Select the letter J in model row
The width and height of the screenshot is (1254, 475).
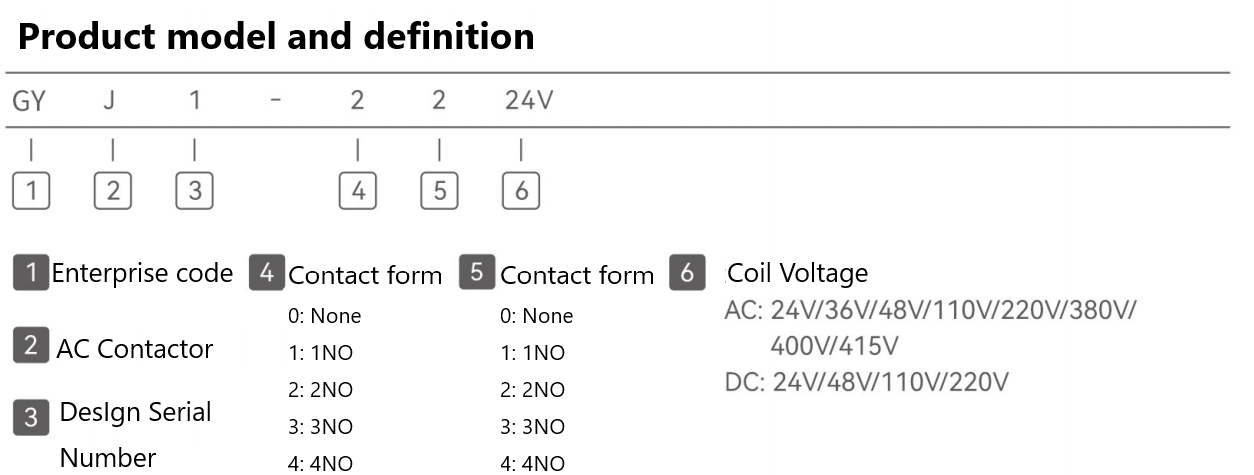(x=111, y=102)
